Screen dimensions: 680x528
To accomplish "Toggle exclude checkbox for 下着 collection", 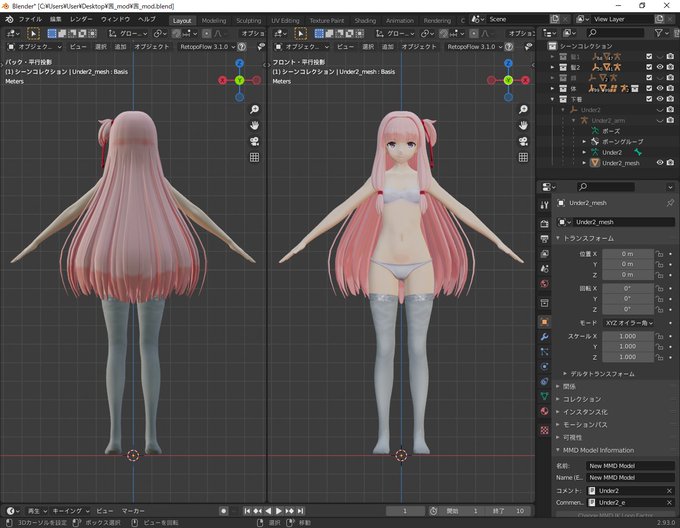I will [649, 99].
